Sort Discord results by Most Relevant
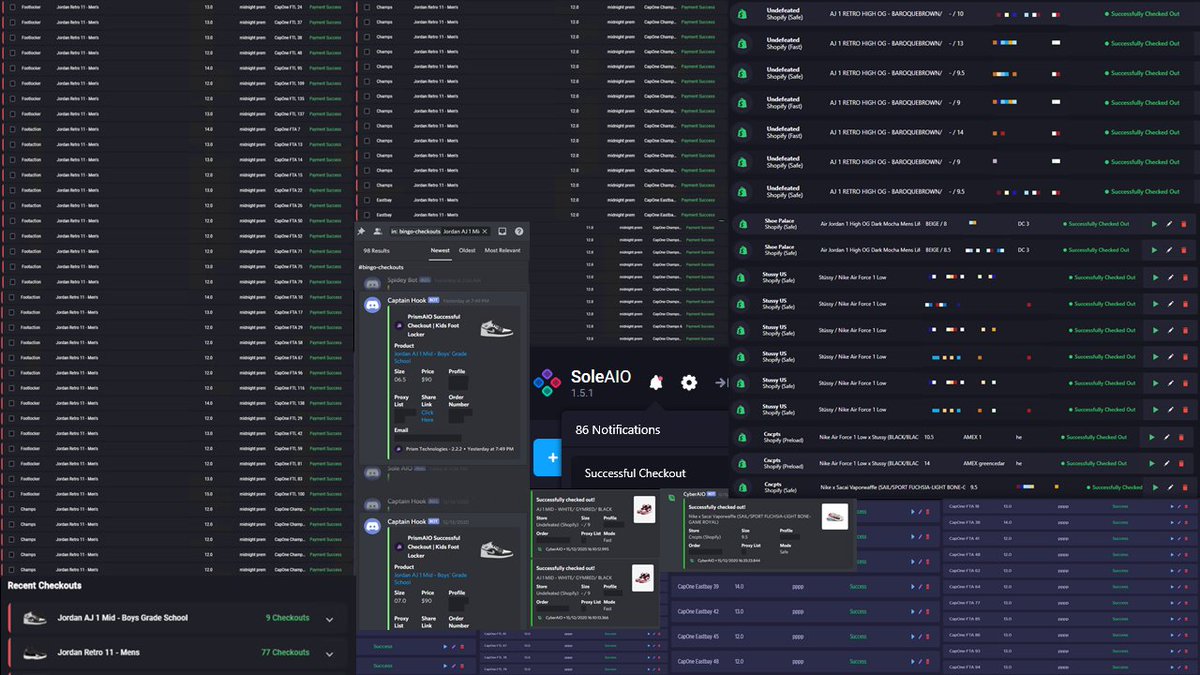1200x675 pixels. (502, 251)
